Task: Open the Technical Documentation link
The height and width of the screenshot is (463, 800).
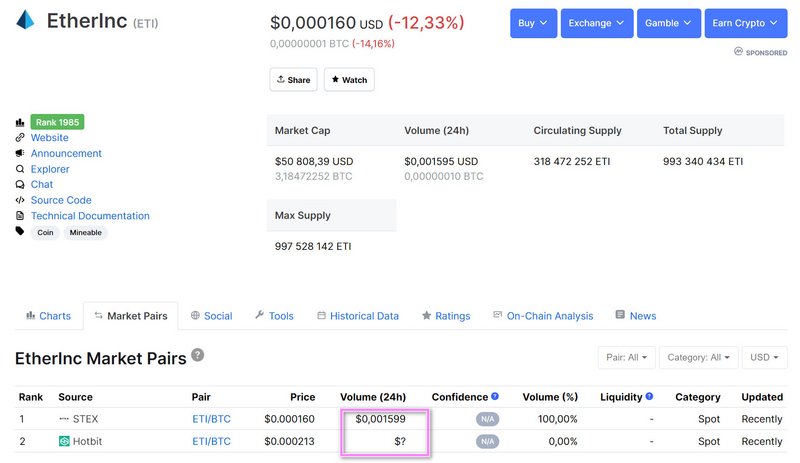Action: coord(90,216)
